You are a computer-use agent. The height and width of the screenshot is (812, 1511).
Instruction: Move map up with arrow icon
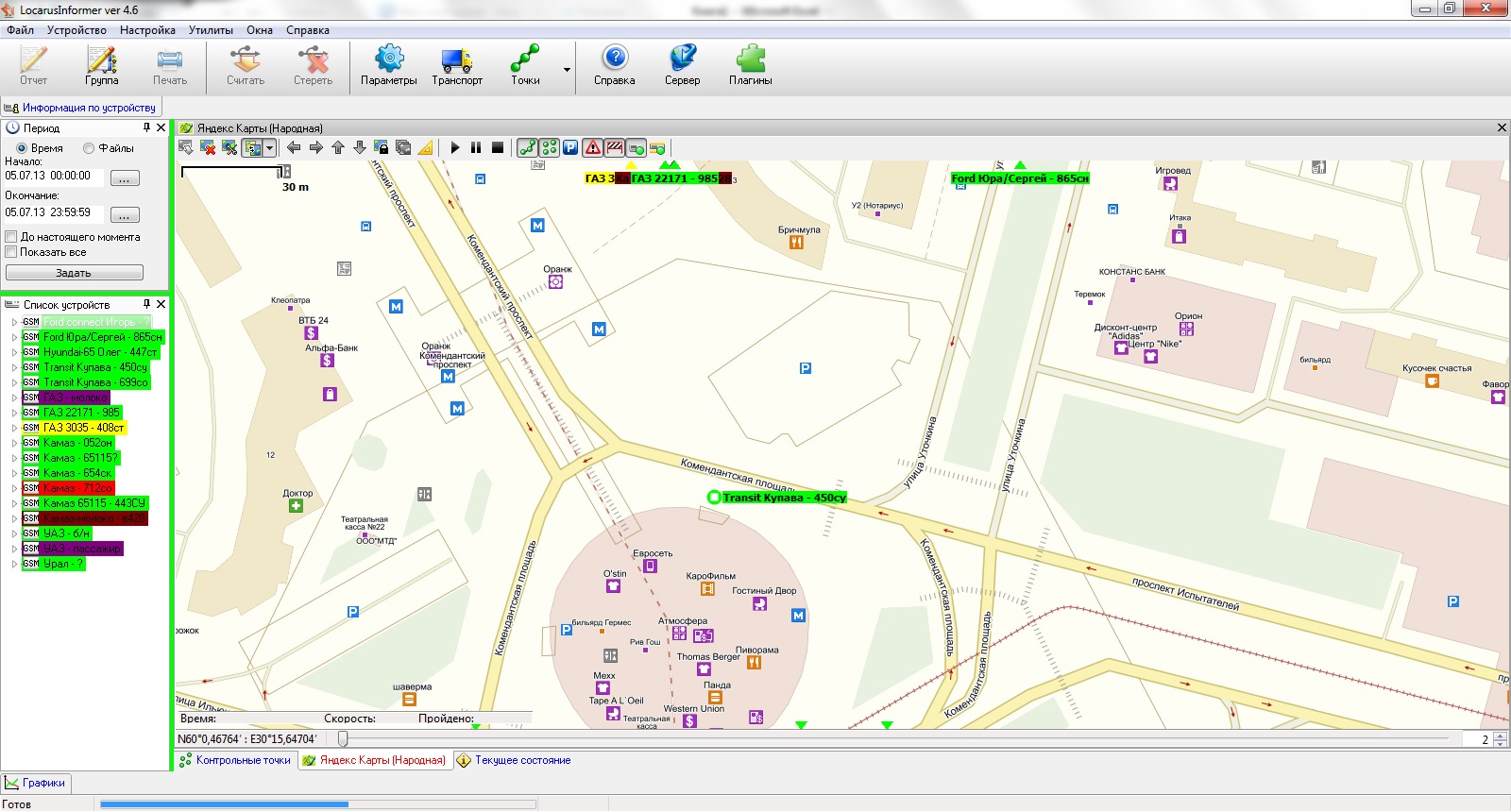tap(338, 147)
